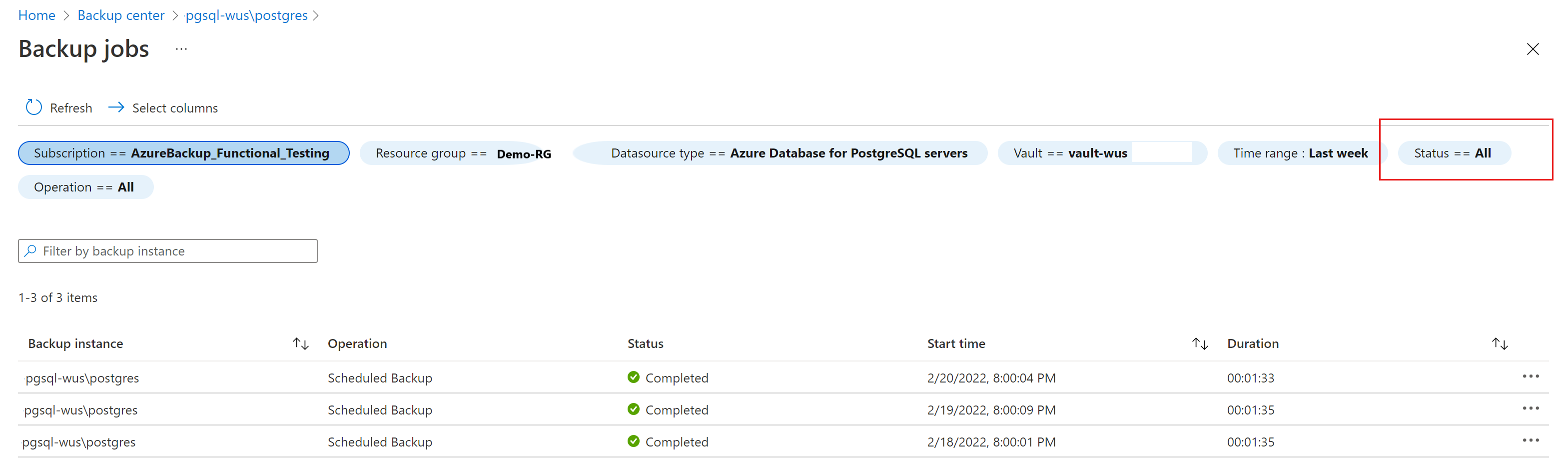Click the Refresh icon
The height and width of the screenshot is (462, 1568).
pyautogui.click(x=33, y=106)
